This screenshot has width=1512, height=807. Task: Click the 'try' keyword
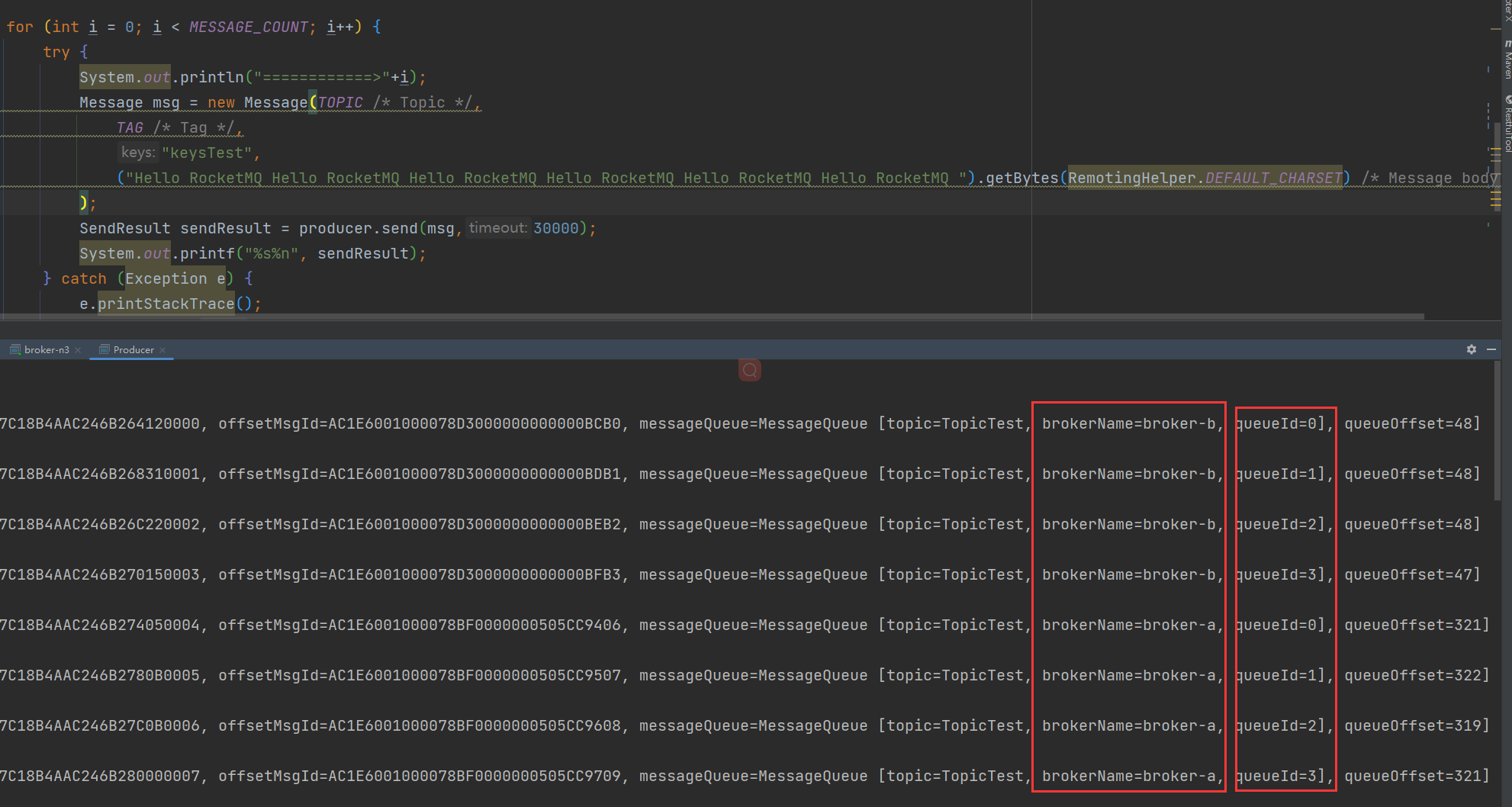point(56,52)
